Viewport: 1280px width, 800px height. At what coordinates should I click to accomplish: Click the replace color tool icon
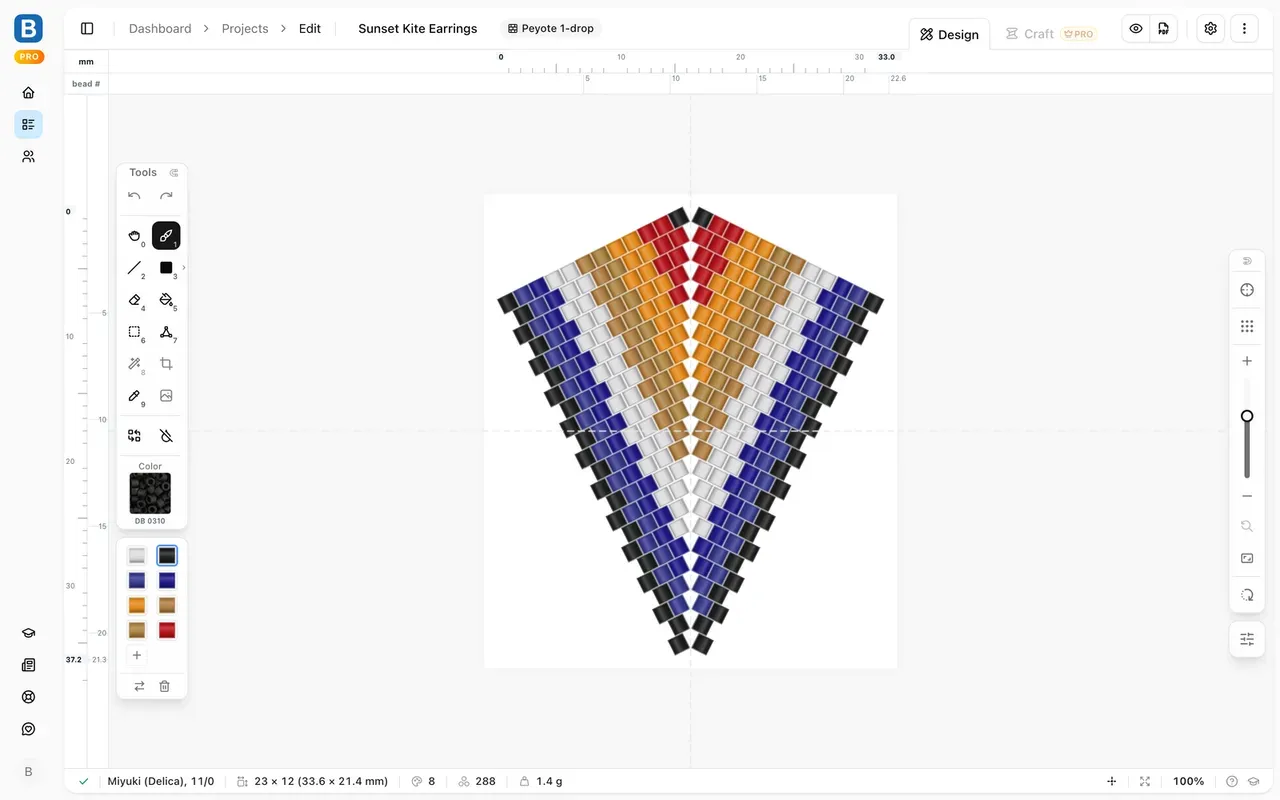click(135, 436)
